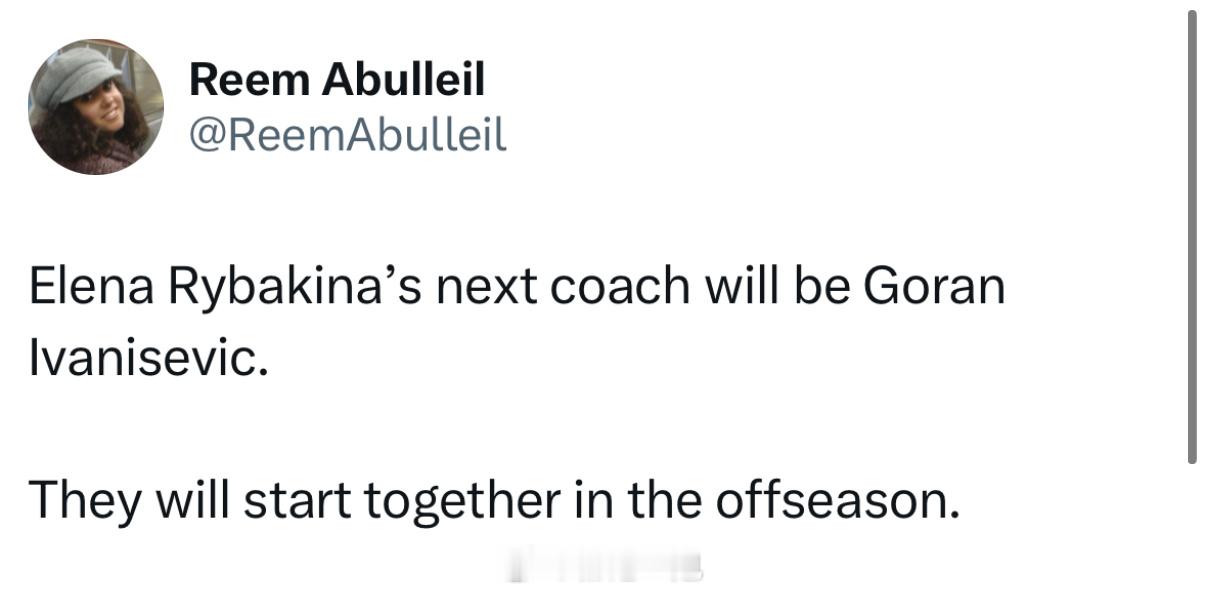
Task: Click the word "Elena" in the tweet
Action: coord(84,287)
